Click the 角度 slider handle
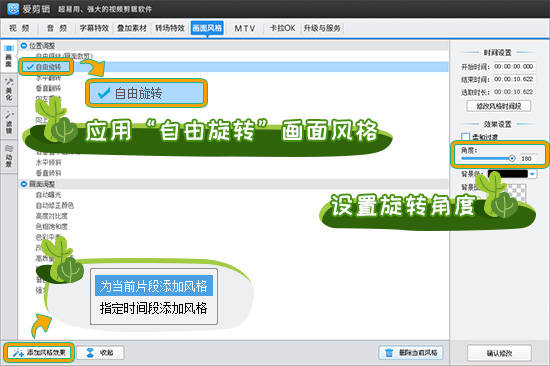The image size is (550, 366). tap(512, 159)
